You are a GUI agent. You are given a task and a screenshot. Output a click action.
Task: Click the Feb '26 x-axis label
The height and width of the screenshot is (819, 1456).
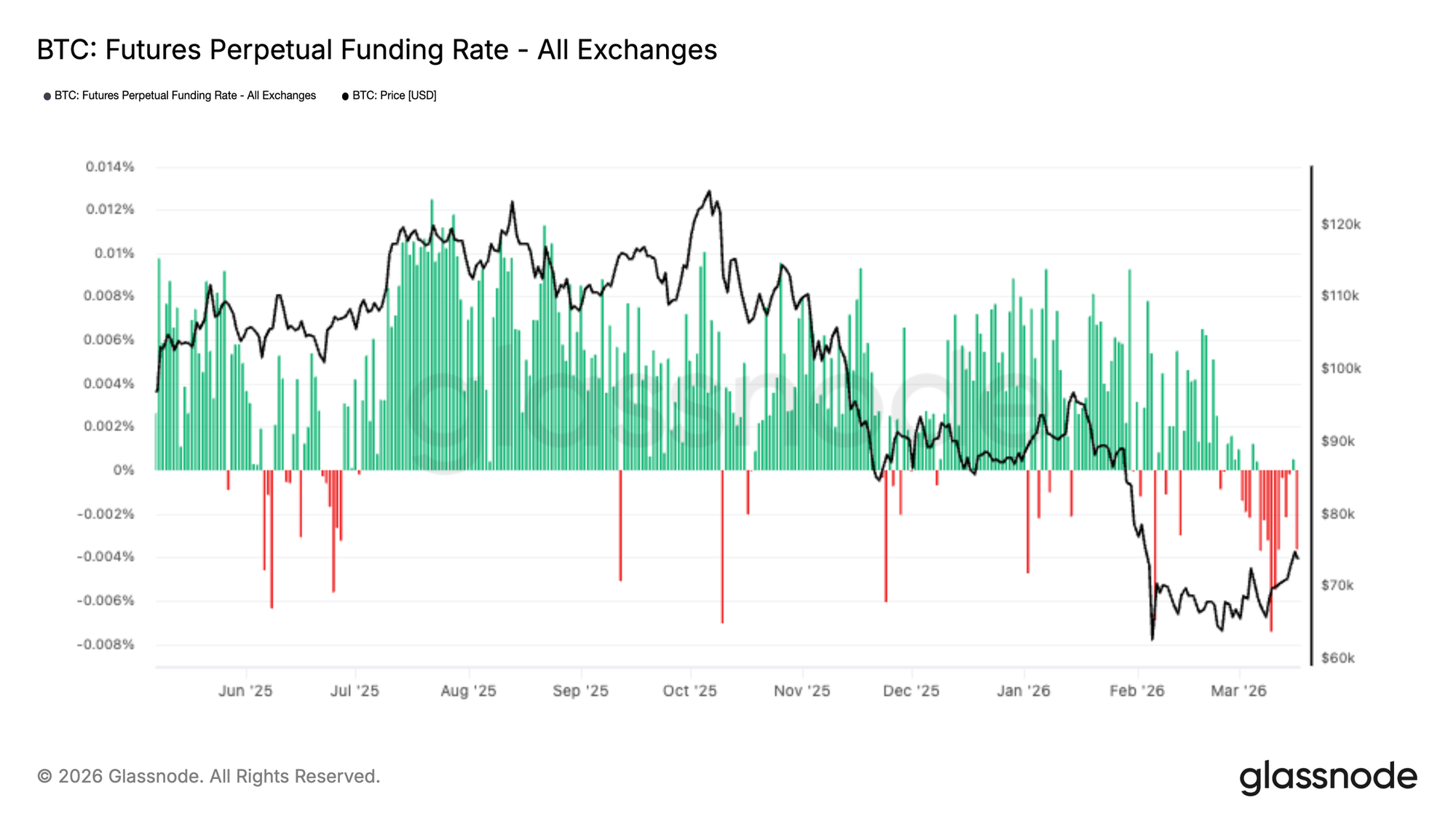click(x=1136, y=691)
